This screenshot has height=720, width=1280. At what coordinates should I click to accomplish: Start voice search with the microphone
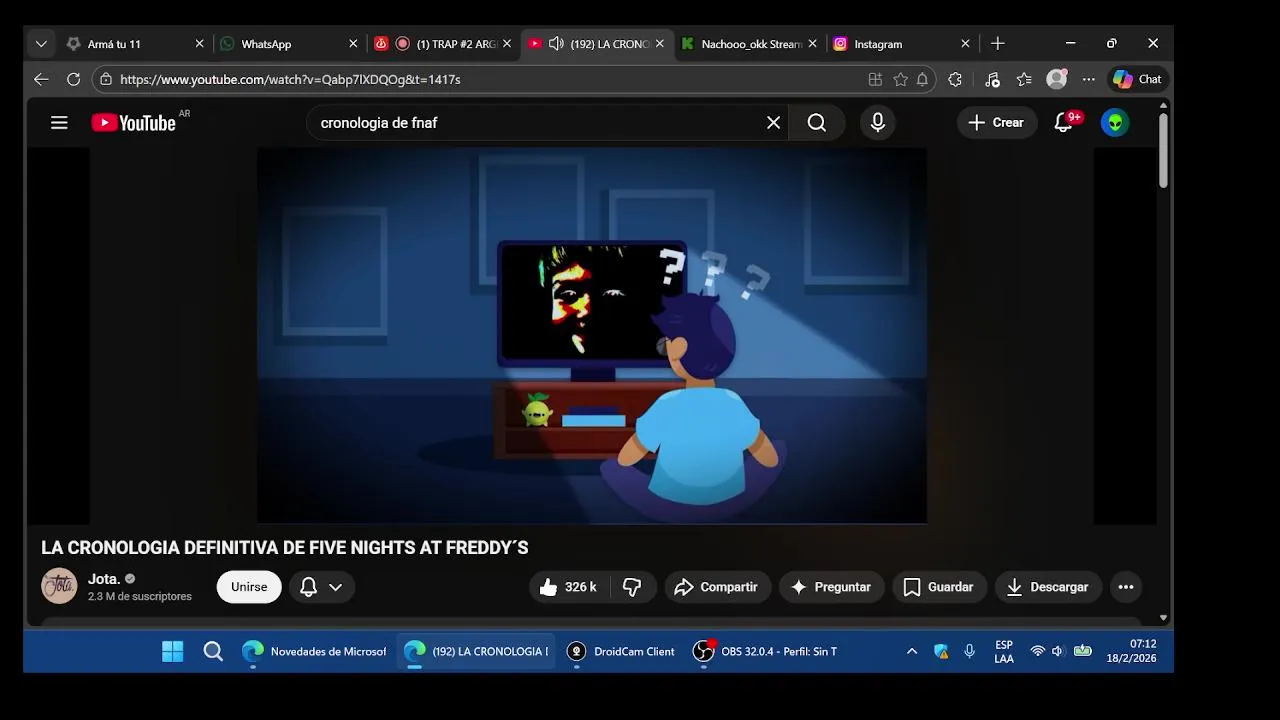click(x=877, y=123)
